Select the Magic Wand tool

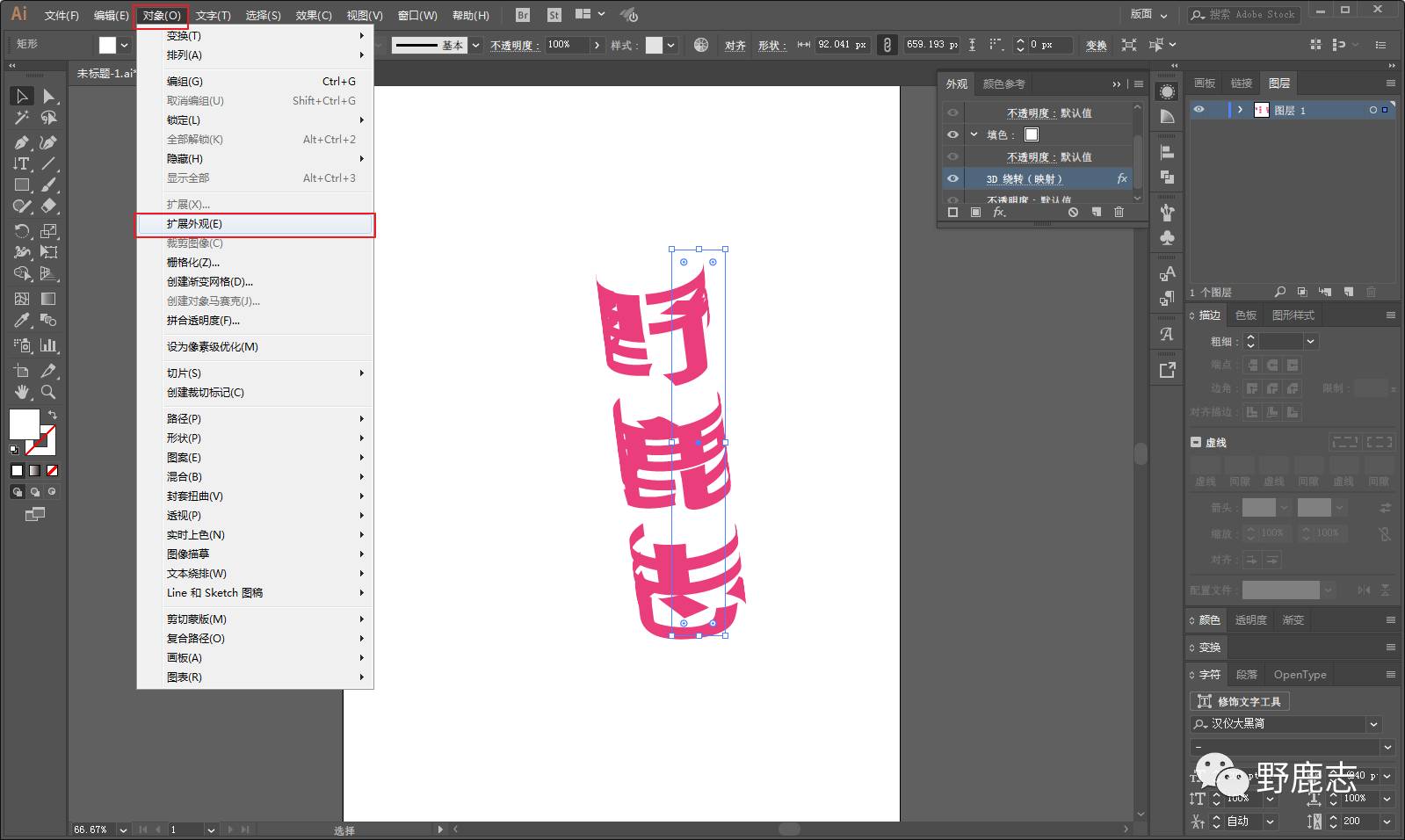point(22,118)
